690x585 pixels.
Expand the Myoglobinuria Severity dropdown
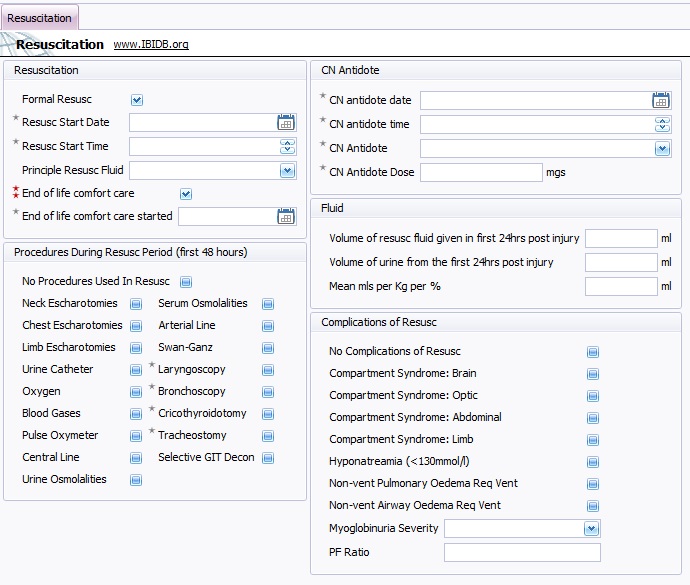[591, 528]
